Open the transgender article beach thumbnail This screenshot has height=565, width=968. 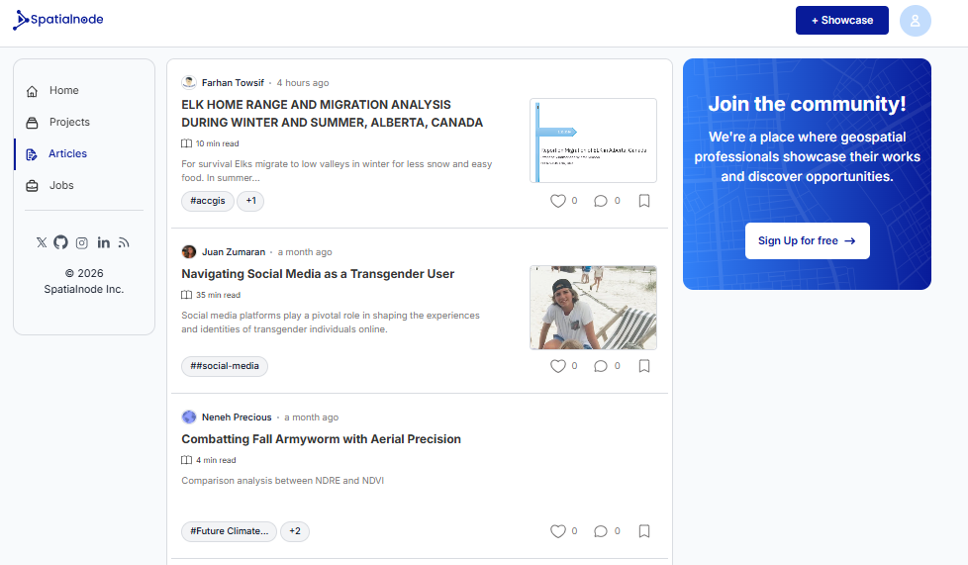pos(593,307)
